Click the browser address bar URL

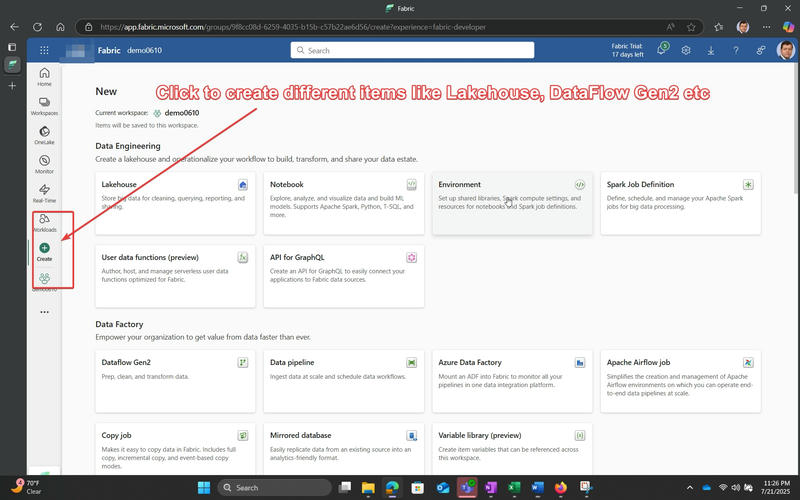tap(293, 27)
